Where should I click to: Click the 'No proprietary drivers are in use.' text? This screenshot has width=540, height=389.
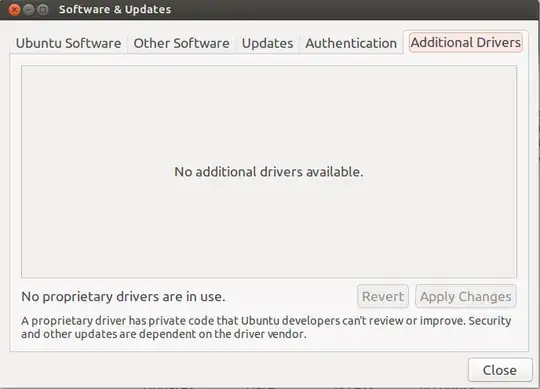[x=123, y=297]
